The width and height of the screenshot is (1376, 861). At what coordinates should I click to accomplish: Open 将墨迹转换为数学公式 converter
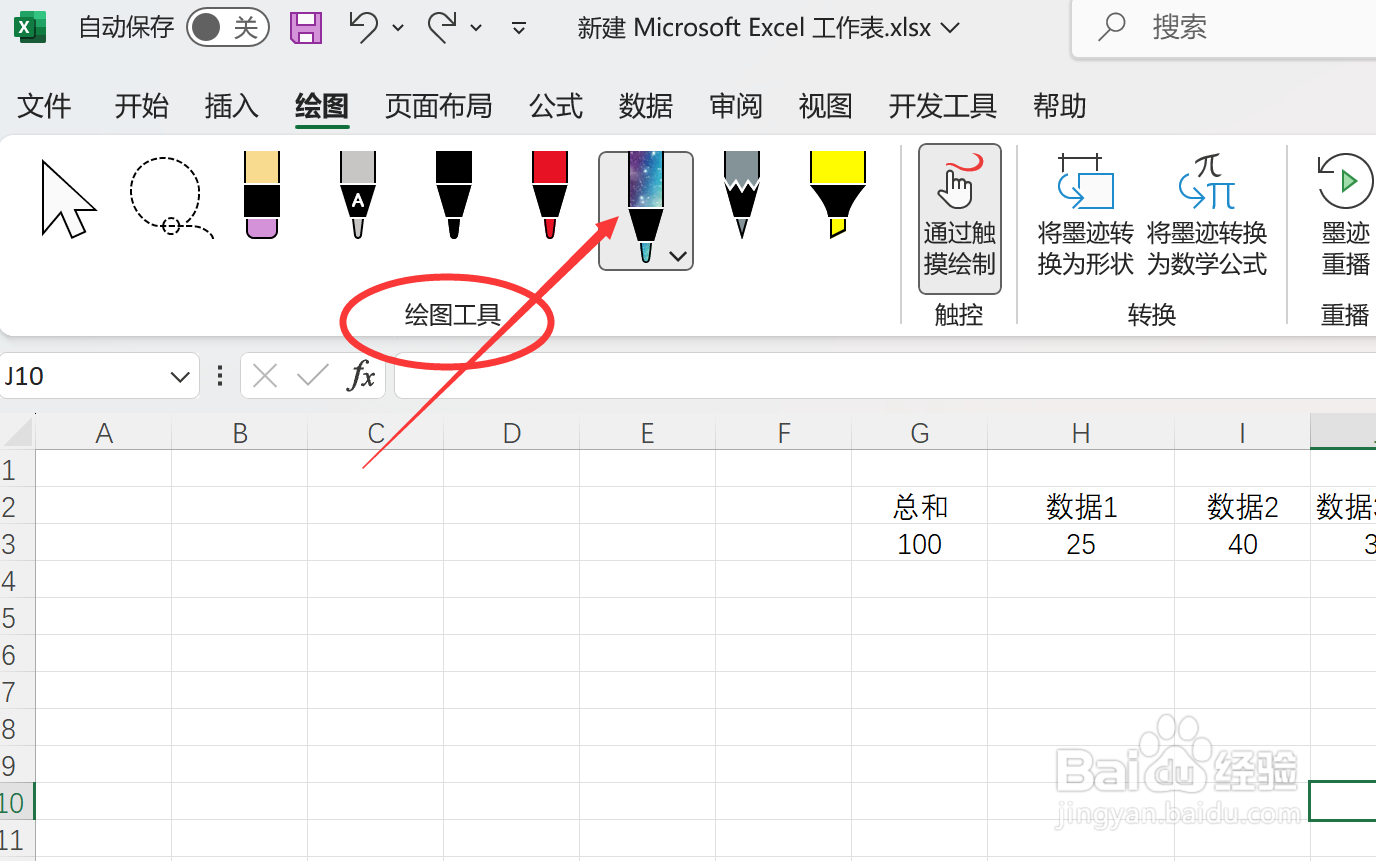[x=1207, y=215]
